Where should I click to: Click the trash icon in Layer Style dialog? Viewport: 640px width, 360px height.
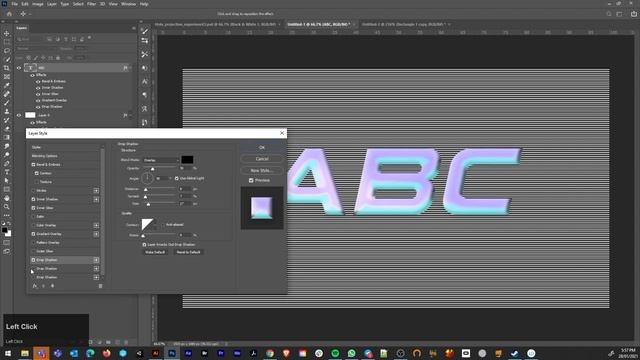click(x=100, y=286)
